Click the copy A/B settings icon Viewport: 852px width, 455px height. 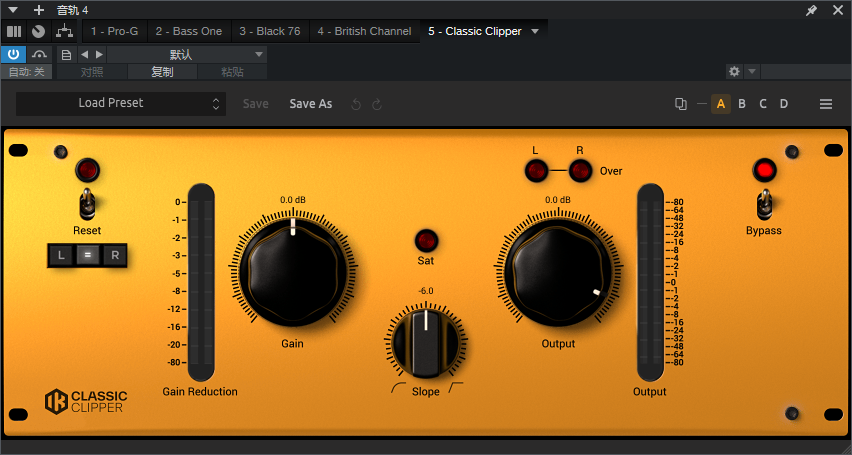(x=680, y=104)
